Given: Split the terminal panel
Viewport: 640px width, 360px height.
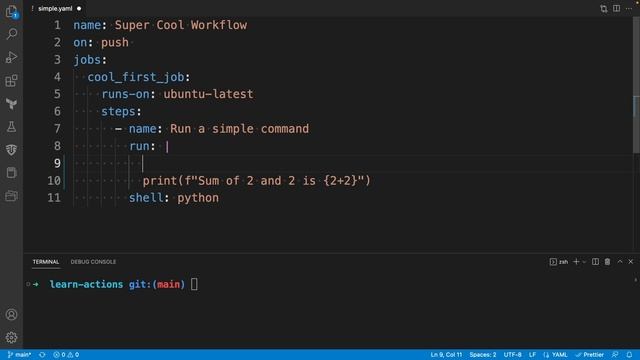Looking at the screenshot, I should pyautogui.click(x=596, y=262).
